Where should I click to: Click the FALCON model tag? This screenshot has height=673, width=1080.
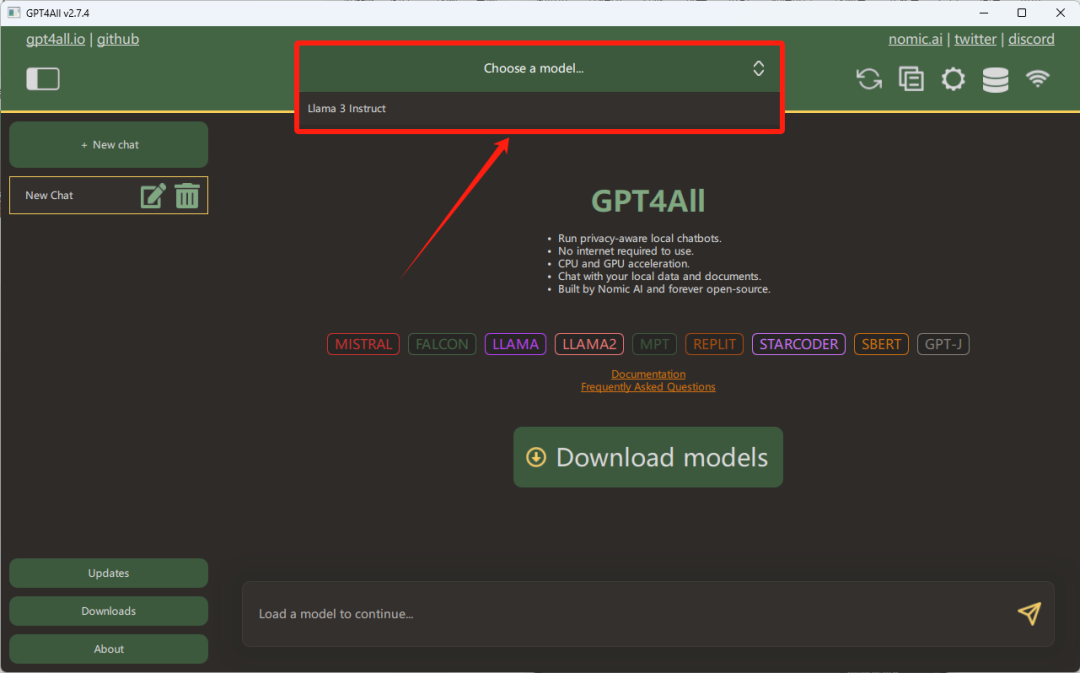442,344
